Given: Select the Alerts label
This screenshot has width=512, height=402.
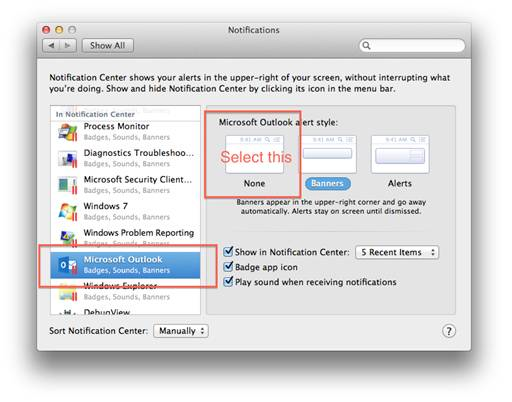Looking at the screenshot, I should [400, 183].
